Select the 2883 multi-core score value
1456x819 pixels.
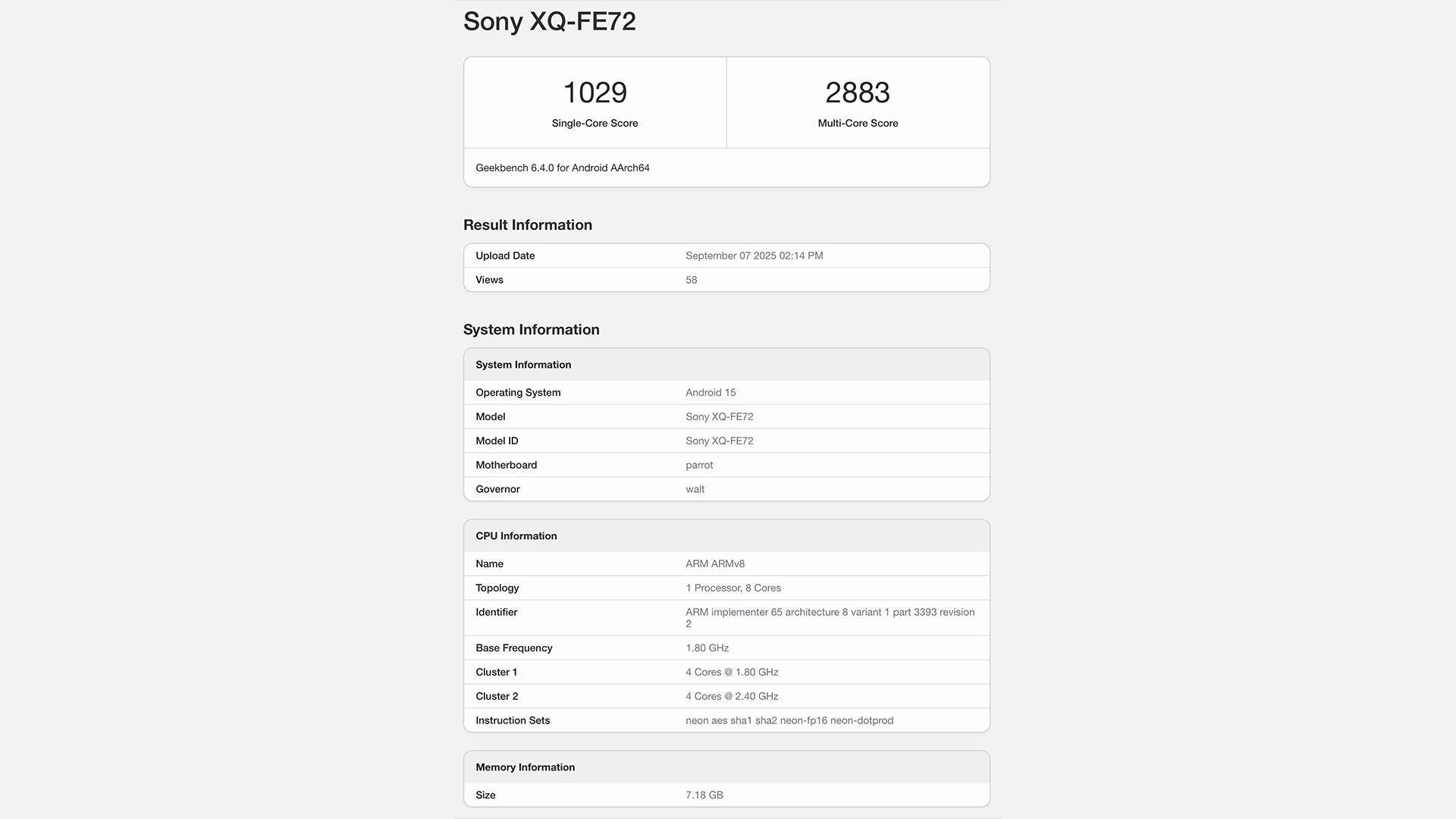click(x=857, y=93)
